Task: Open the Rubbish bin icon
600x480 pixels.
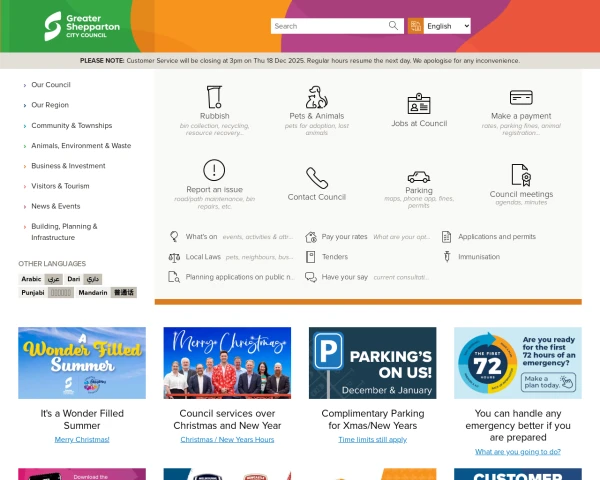Action: 214,97
